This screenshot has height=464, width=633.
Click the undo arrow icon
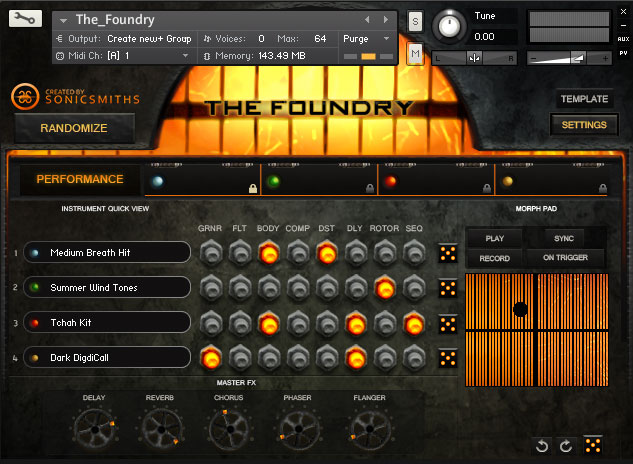[x=542, y=446]
